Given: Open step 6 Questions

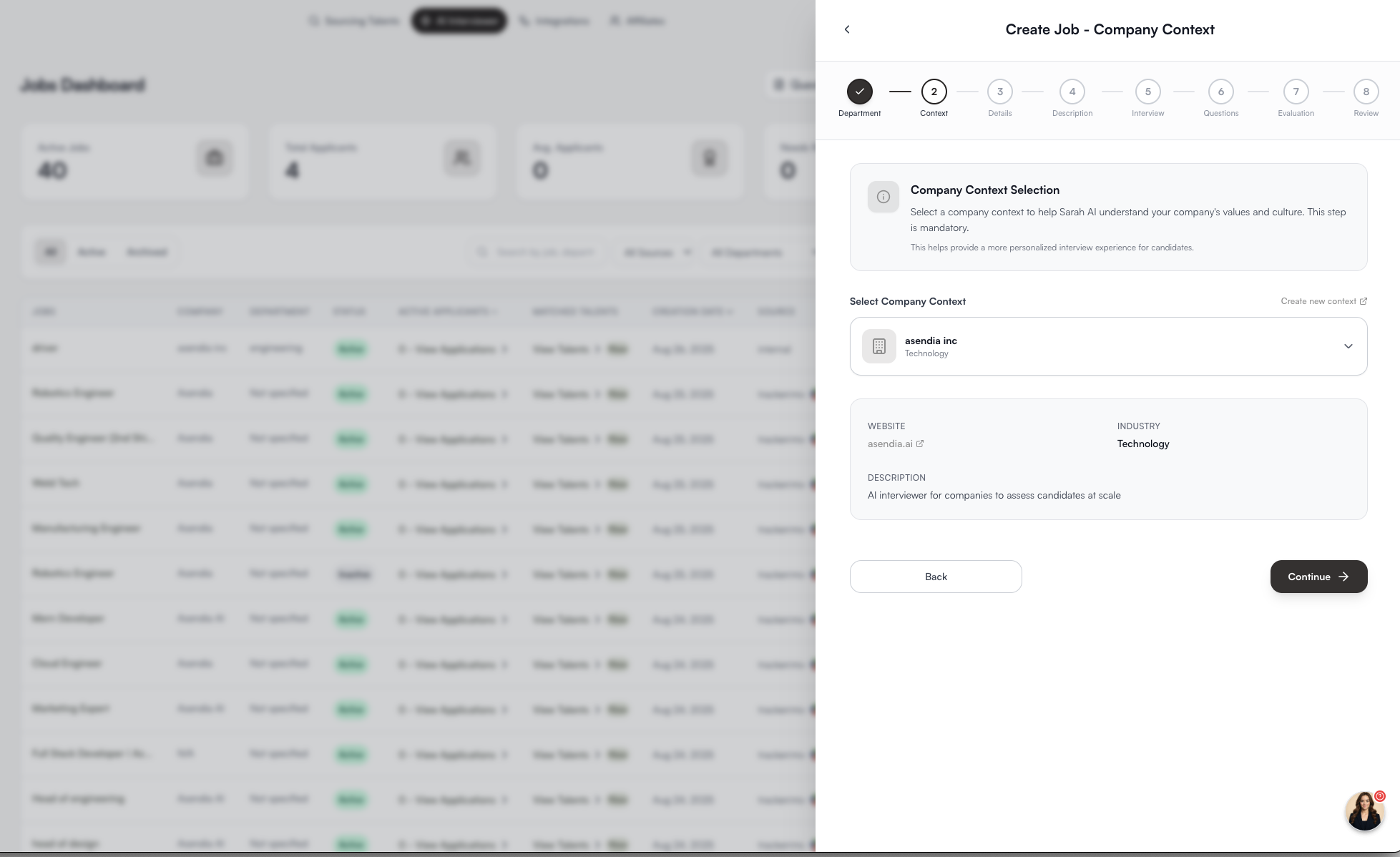Looking at the screenshot, I should (x=1220, y=92).
